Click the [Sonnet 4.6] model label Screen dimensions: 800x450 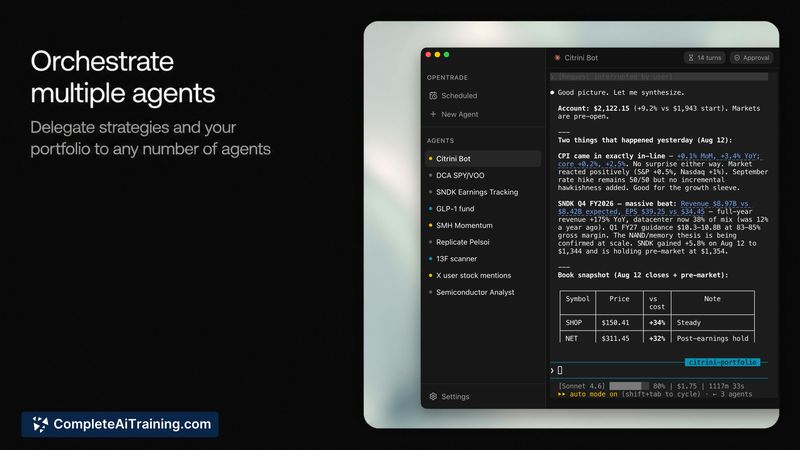pos(582,386)
